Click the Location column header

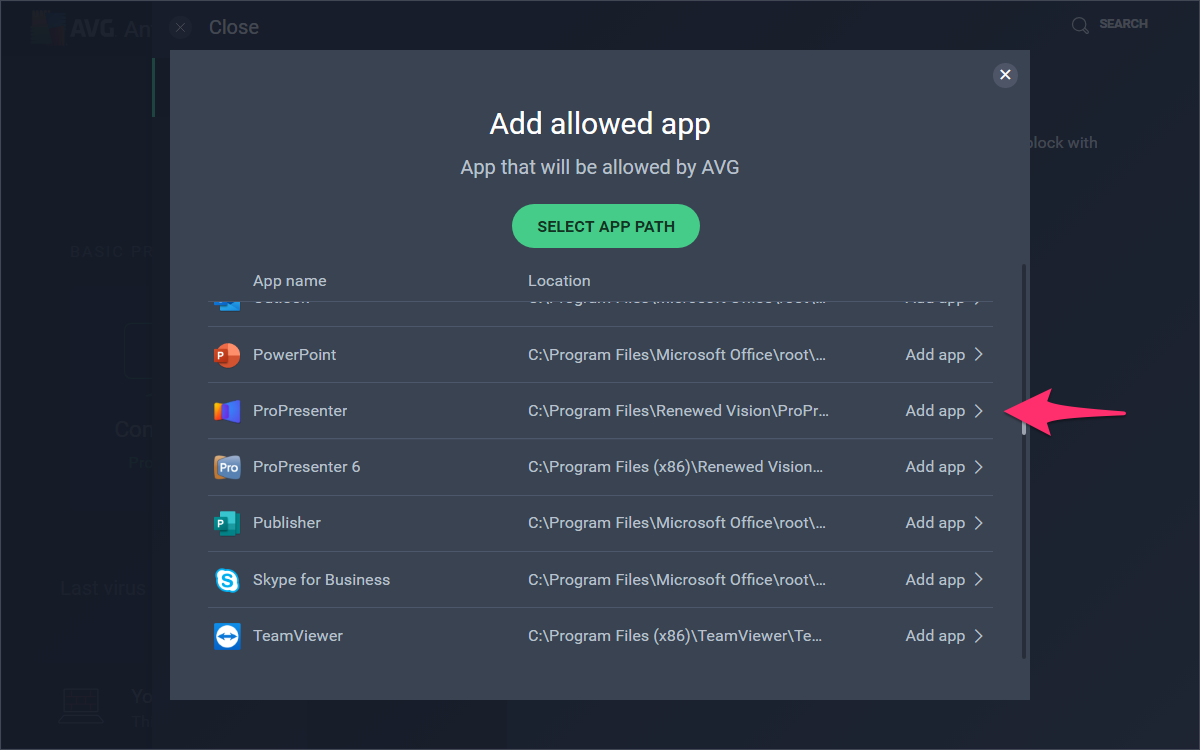click(x=559, y=281)
